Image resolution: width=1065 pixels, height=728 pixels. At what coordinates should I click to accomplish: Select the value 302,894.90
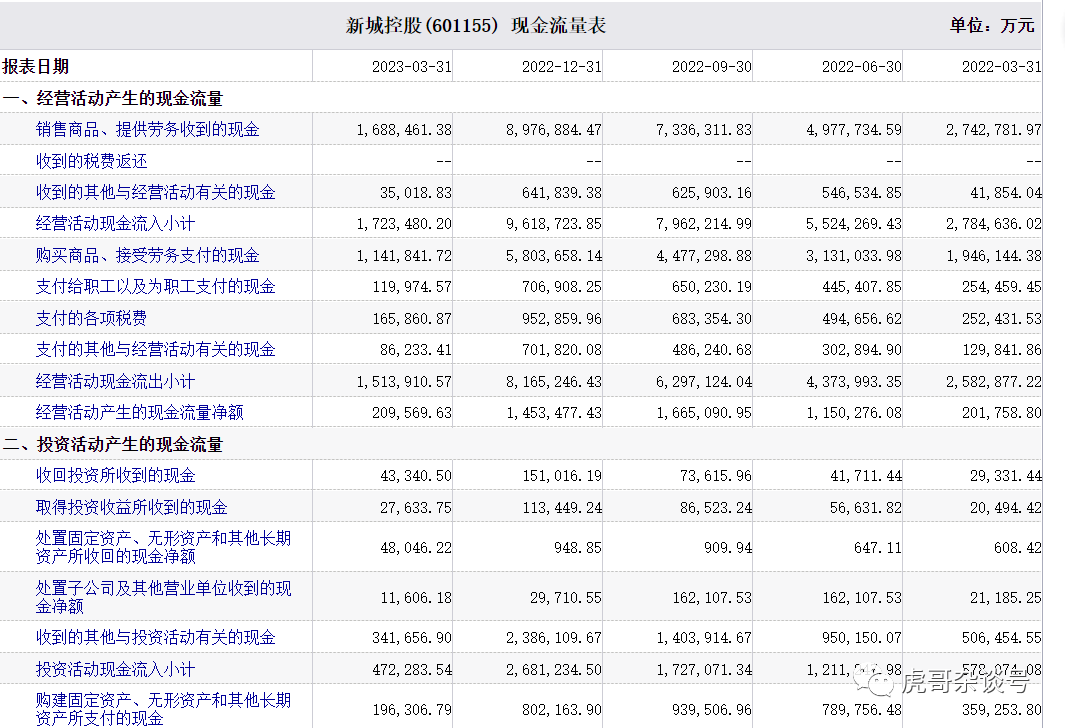[x=862, y=350]
